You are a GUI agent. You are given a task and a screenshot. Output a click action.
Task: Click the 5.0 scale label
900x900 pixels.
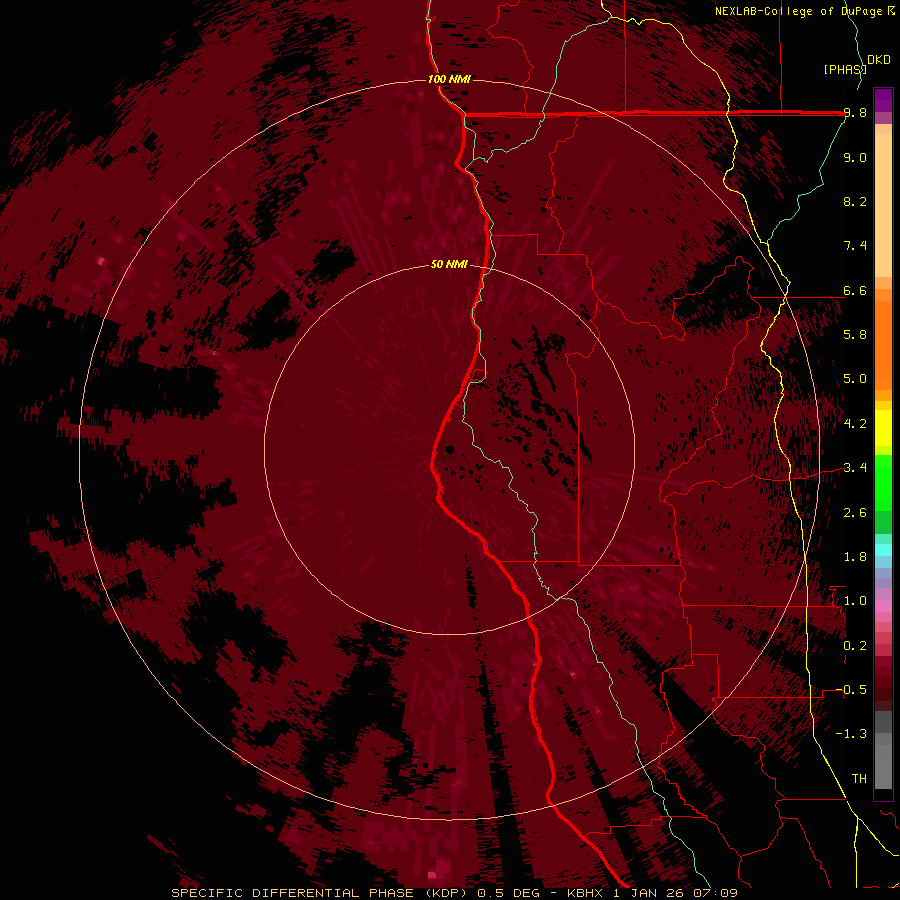pos(855,379)
